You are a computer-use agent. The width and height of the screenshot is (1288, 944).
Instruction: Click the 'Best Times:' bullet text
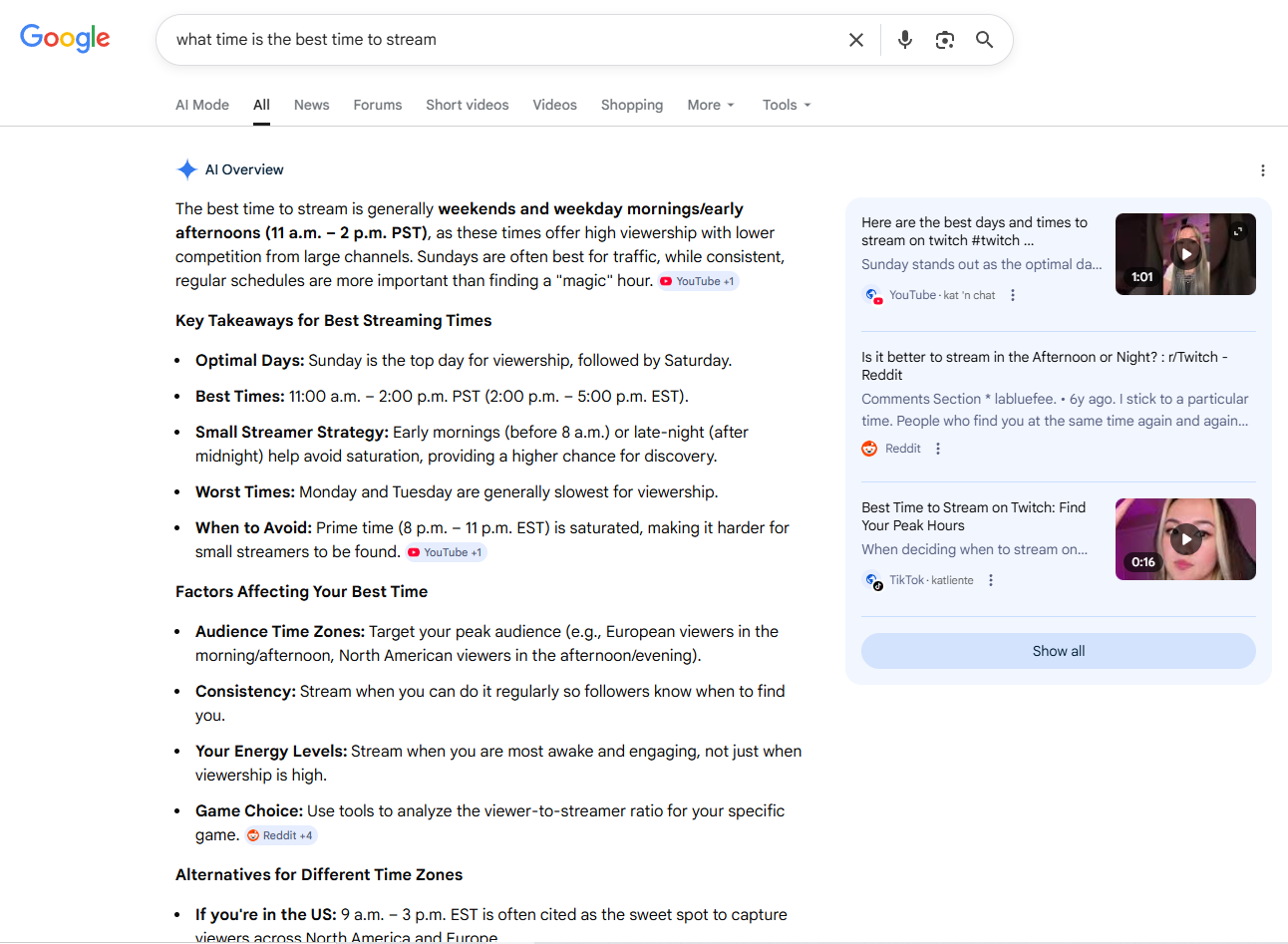pos(240,397)
